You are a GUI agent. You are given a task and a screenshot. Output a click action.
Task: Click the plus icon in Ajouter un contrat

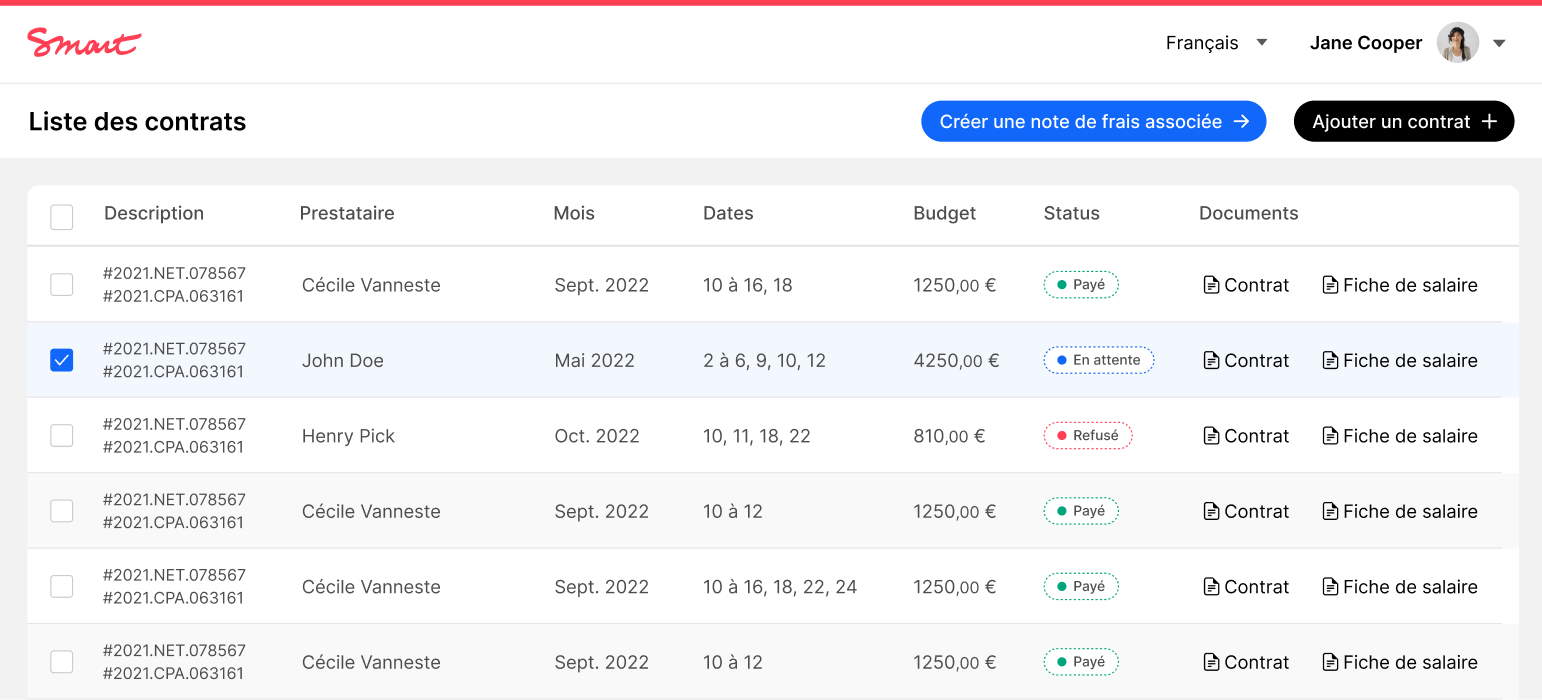tap(1489, 122)
